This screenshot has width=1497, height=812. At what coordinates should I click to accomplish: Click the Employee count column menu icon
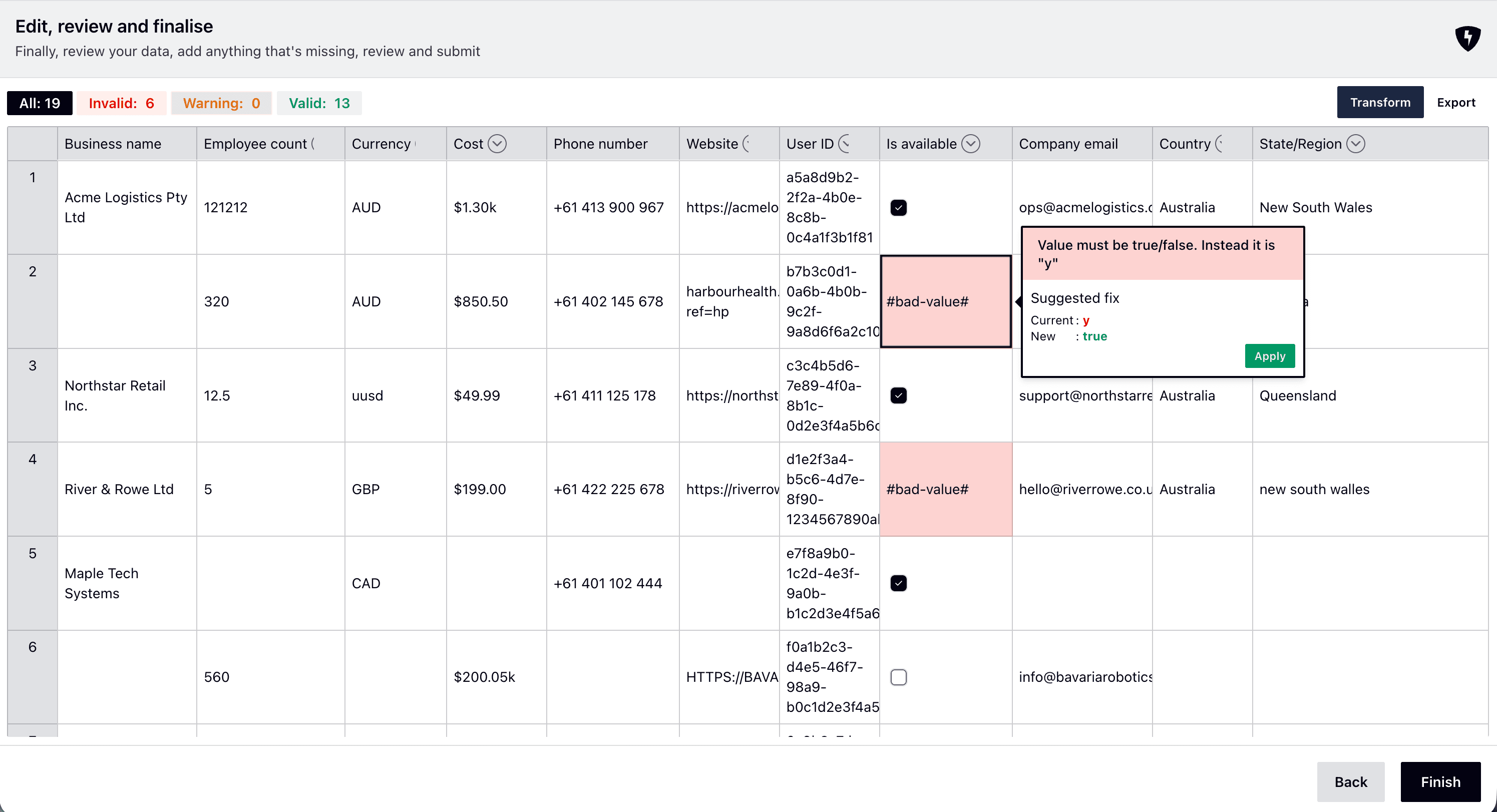click(313, 144)
